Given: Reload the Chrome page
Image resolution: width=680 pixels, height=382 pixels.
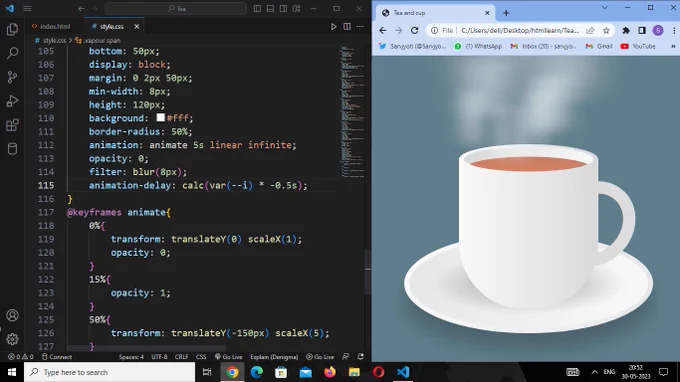Looking at the screenshot, I should [415, 30].
